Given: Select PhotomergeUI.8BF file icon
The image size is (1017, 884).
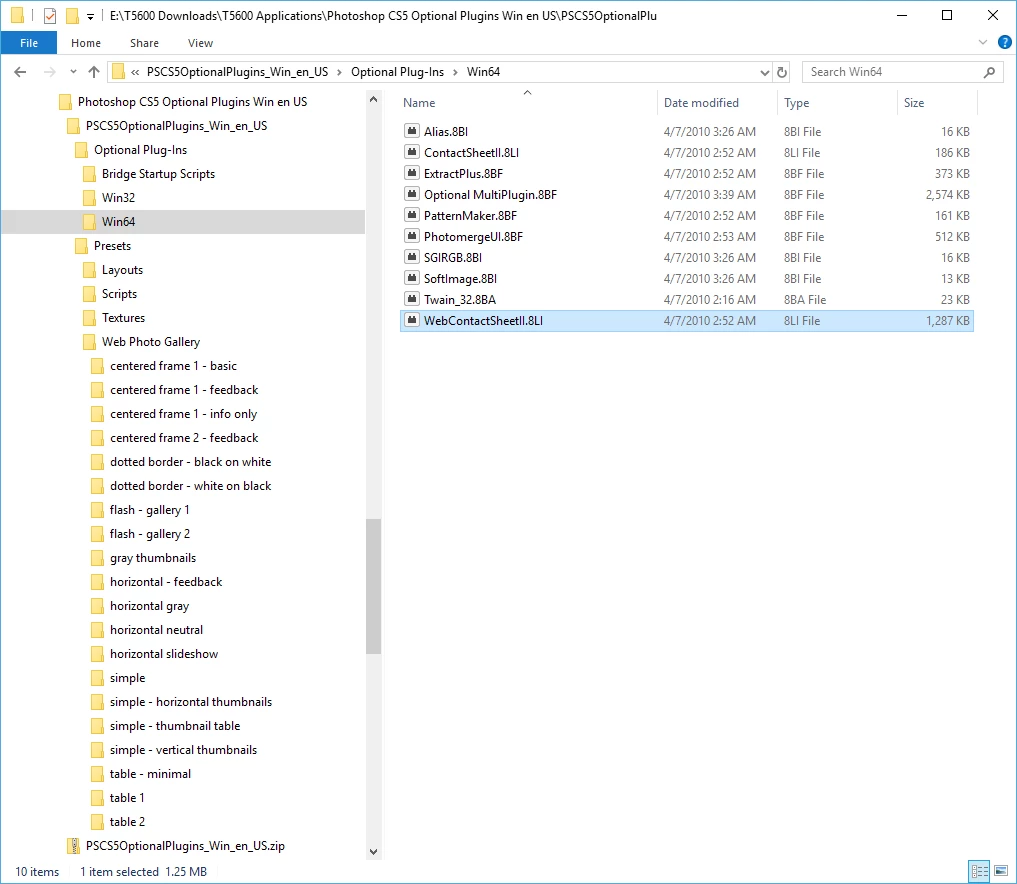Looking at the screenshot, I should coord(411,236).
